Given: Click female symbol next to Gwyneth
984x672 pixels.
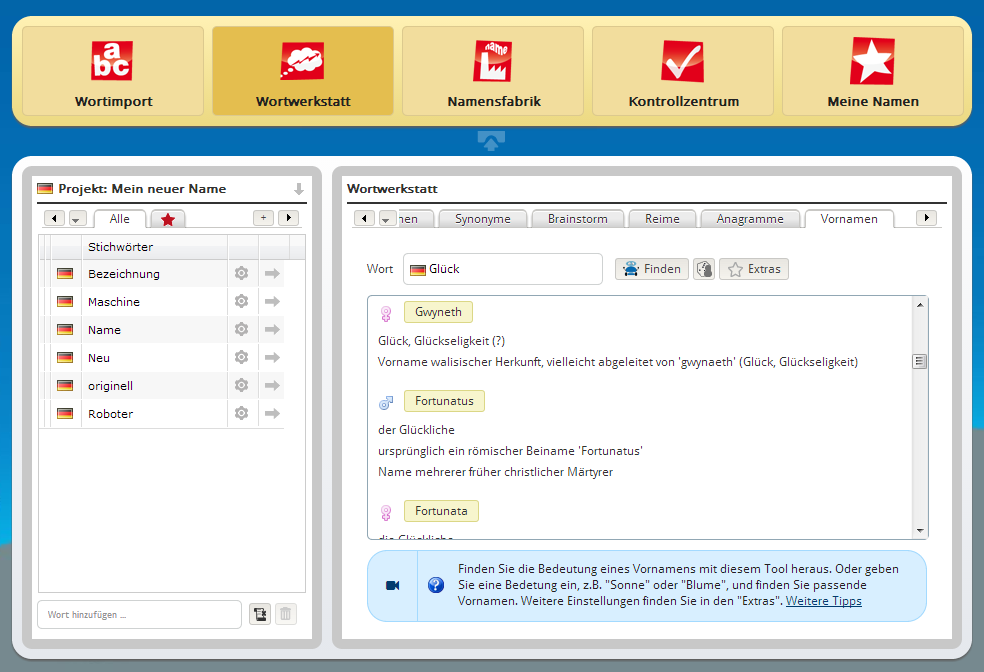Looking at the screenshot, I should tap(386, 313).
